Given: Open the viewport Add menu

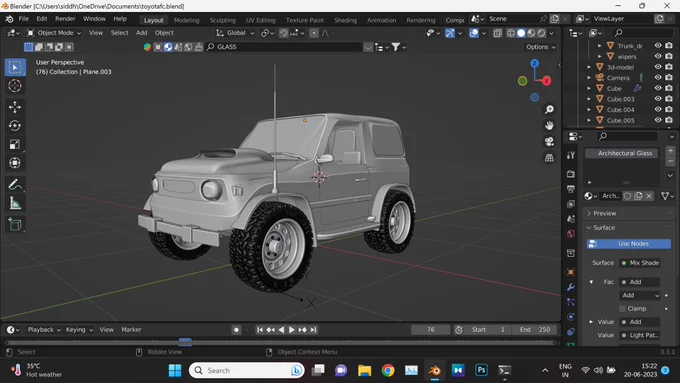Looking at the screenshot, I should tap(141, 33).
